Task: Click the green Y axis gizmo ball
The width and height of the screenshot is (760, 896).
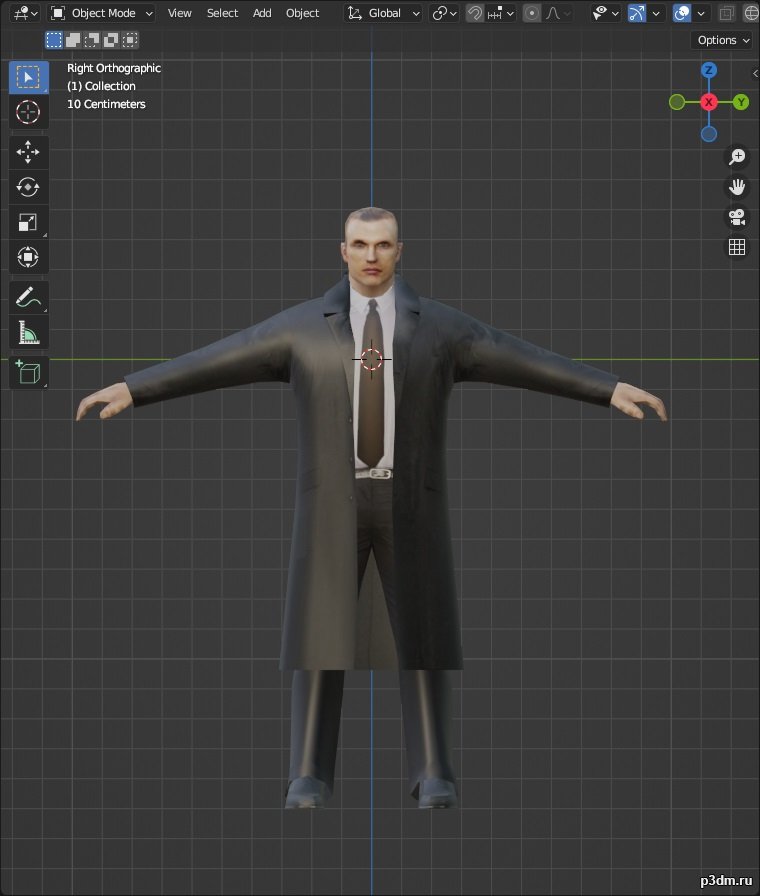Action: [x=741, y=102]
